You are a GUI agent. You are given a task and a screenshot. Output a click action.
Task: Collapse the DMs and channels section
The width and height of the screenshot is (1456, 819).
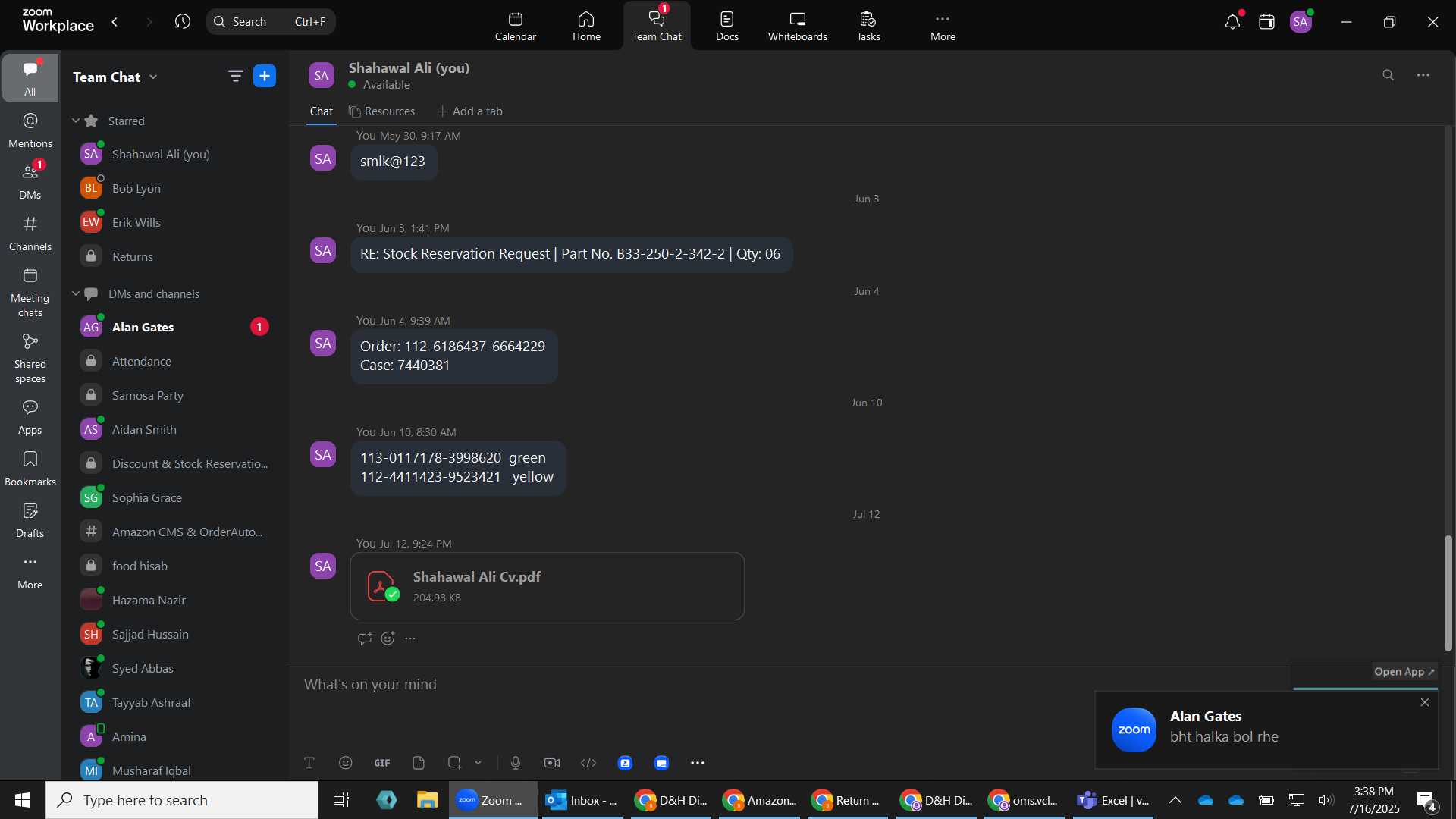(x=76, y=293)
